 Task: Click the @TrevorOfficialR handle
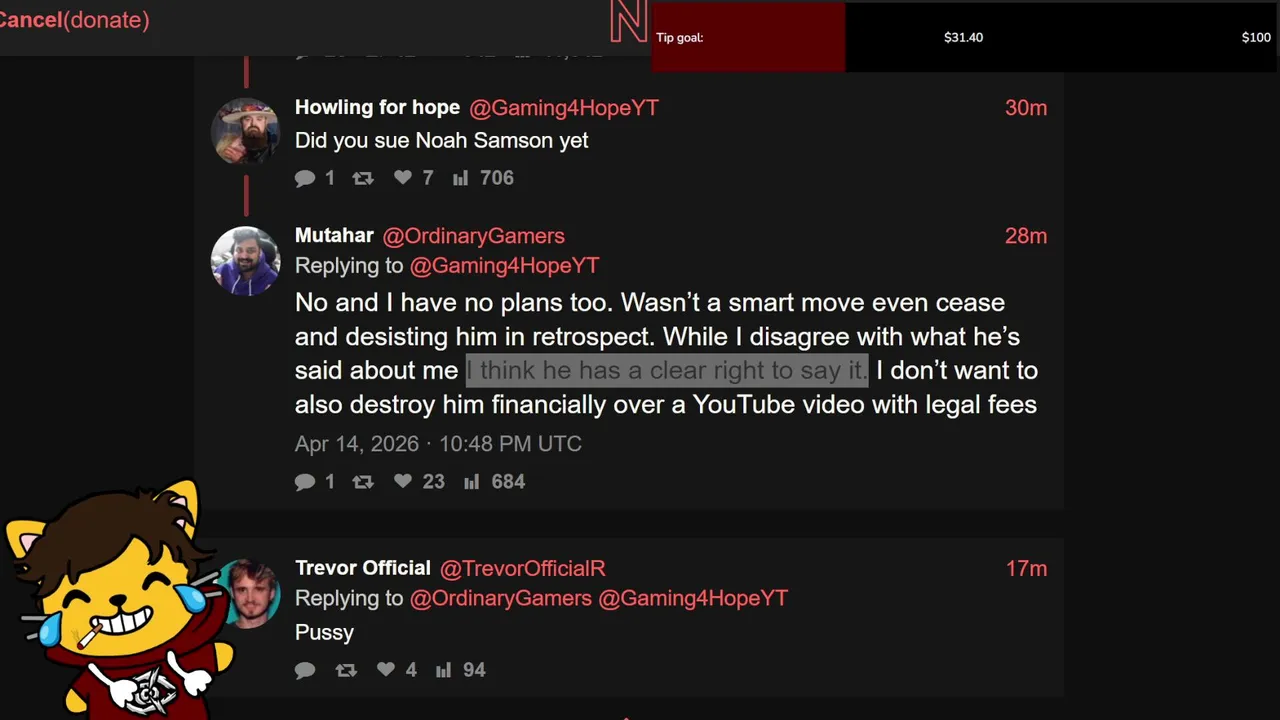click(523, 569)
